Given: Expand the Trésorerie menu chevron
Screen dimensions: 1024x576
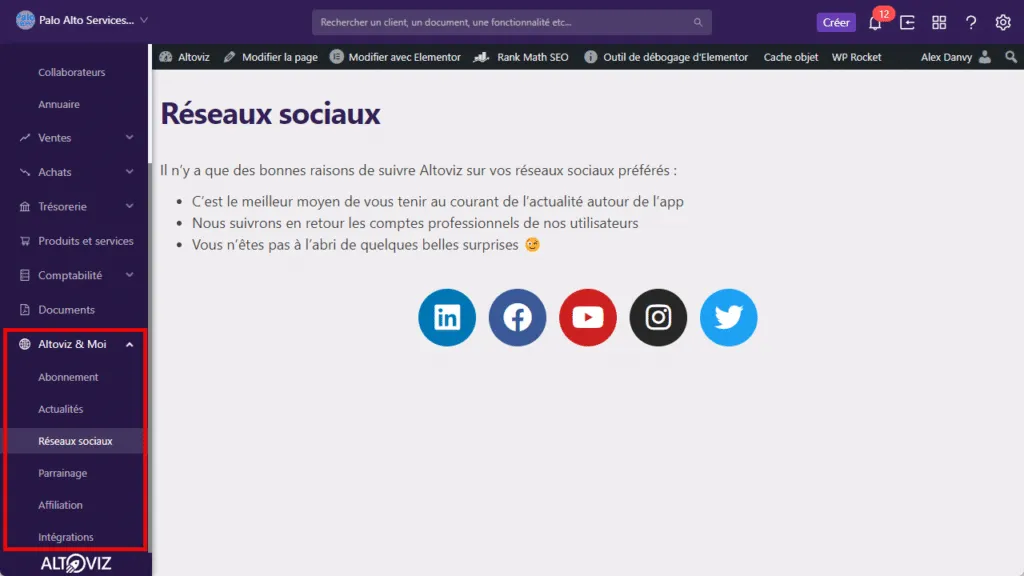Looking at the screenshot, I should coord(129,206).
